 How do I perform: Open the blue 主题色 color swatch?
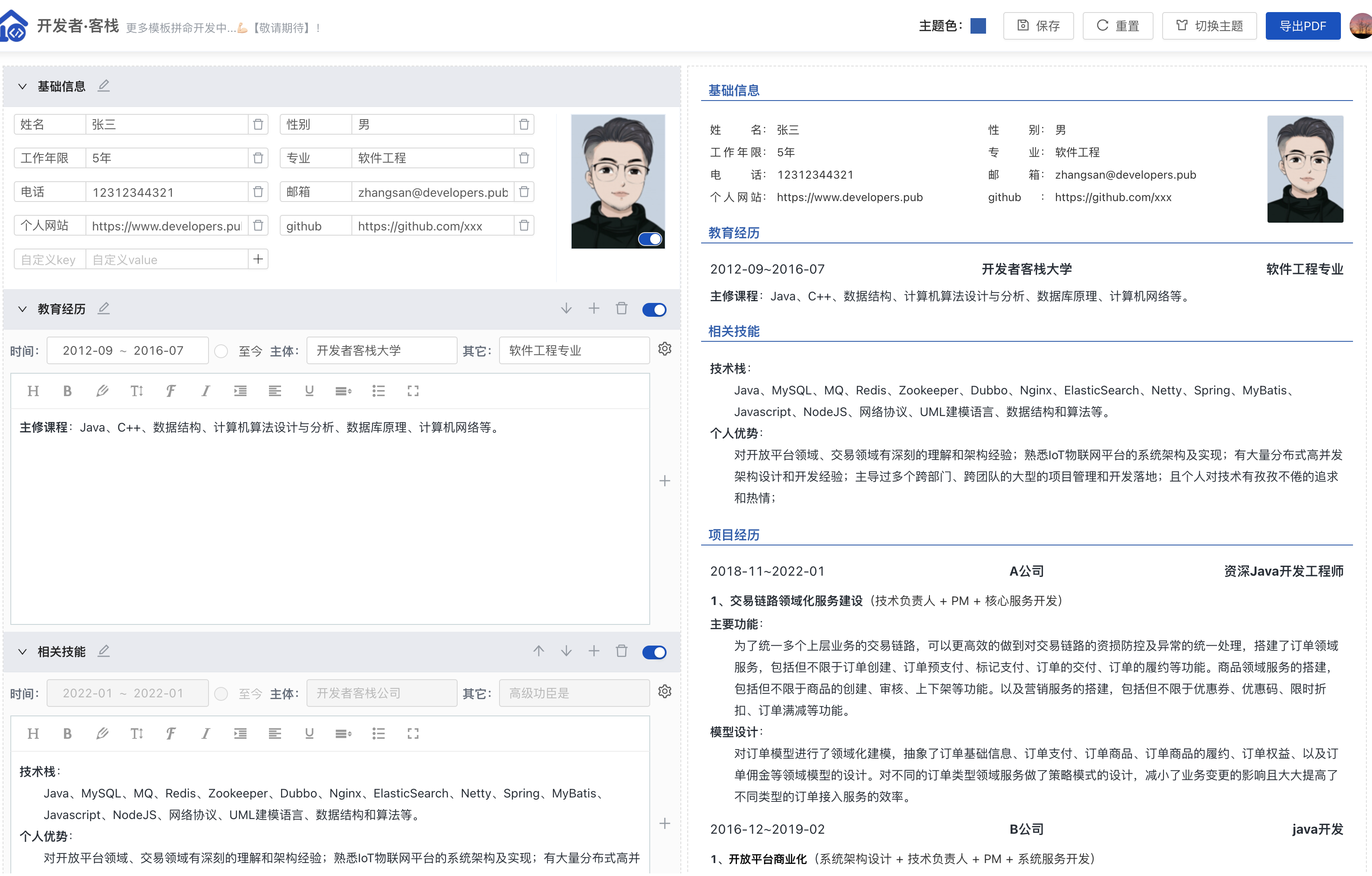tap(978, 26)
